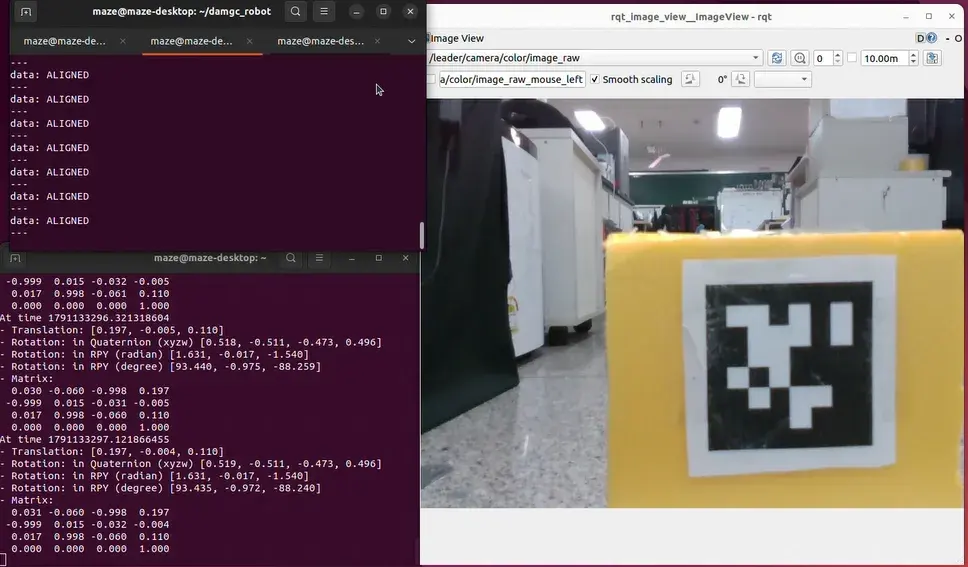Close the first terminal tab

point(123,41)
